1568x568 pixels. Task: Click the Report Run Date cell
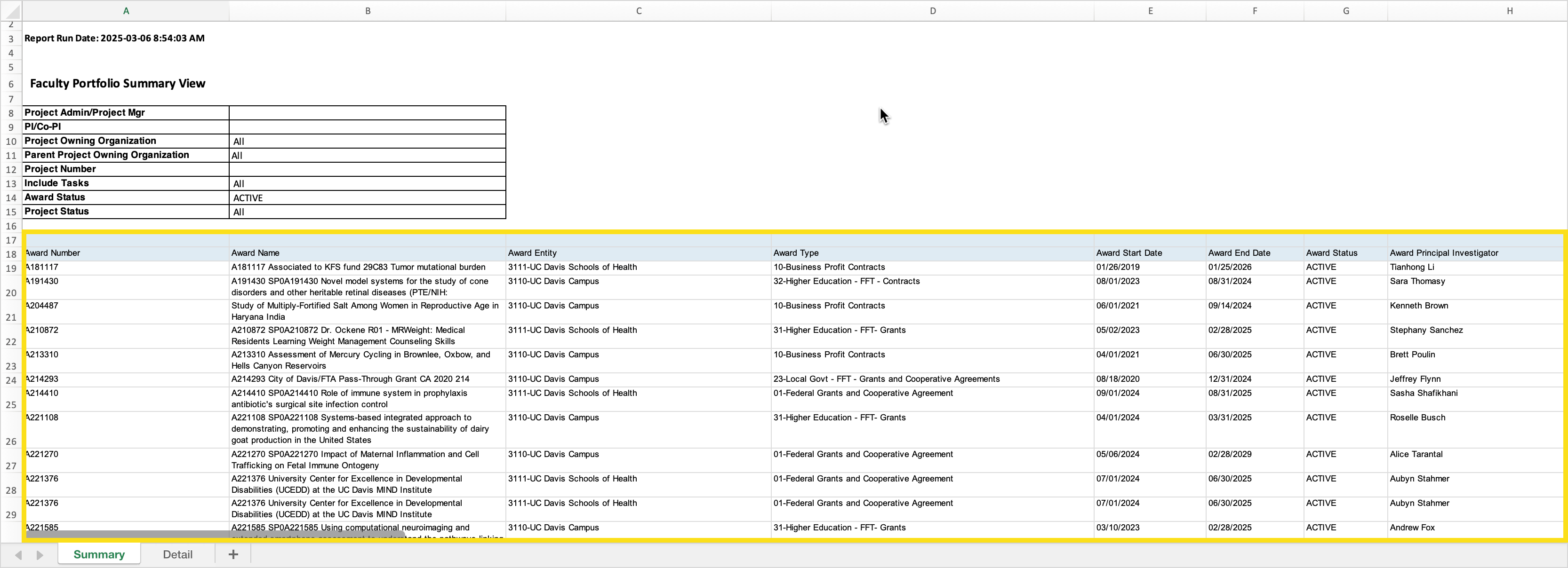(114, 38)
